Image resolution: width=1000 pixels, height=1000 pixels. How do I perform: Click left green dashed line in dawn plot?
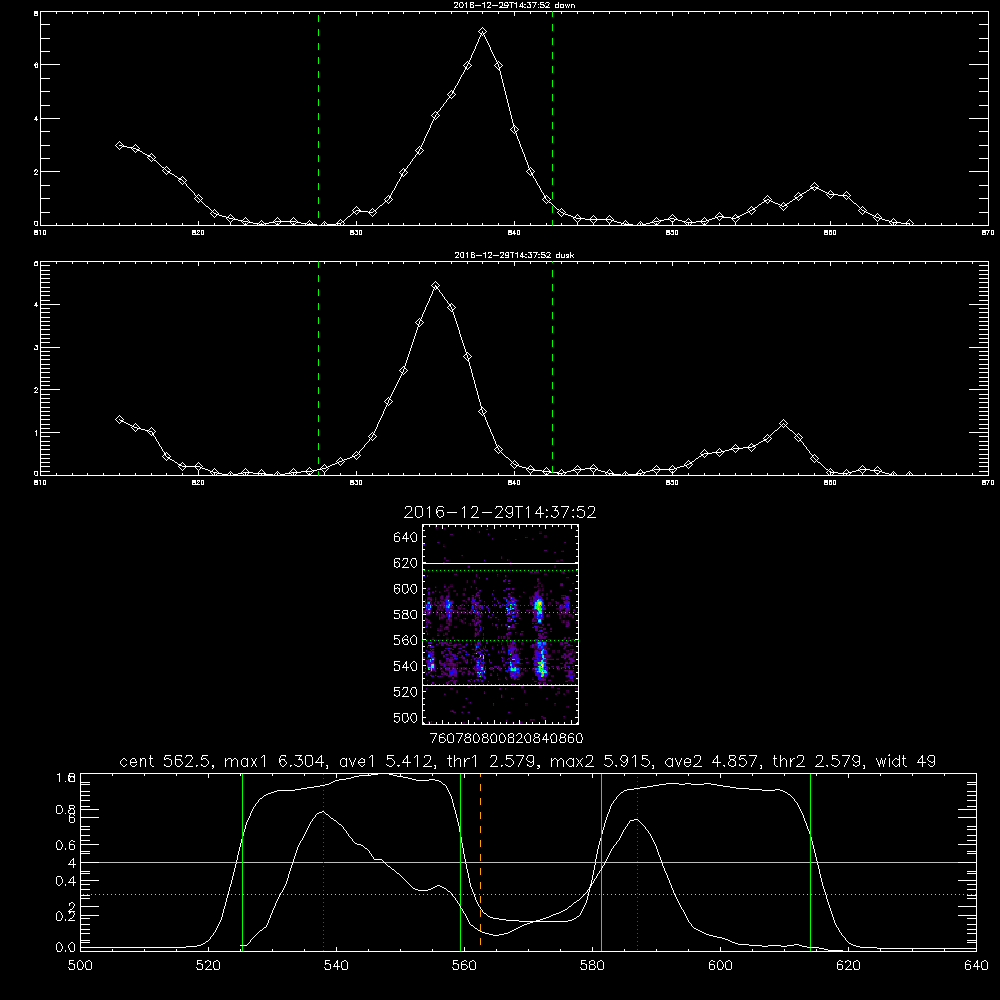click(318, 119)
